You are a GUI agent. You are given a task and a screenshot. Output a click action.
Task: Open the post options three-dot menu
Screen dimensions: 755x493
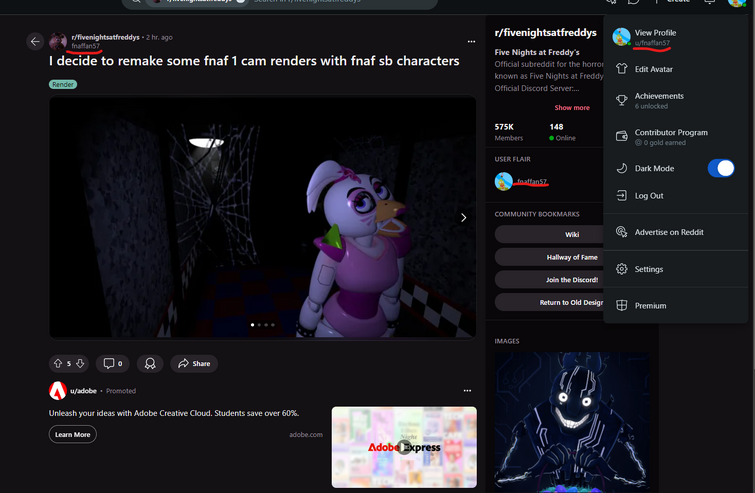coord(471,41)
